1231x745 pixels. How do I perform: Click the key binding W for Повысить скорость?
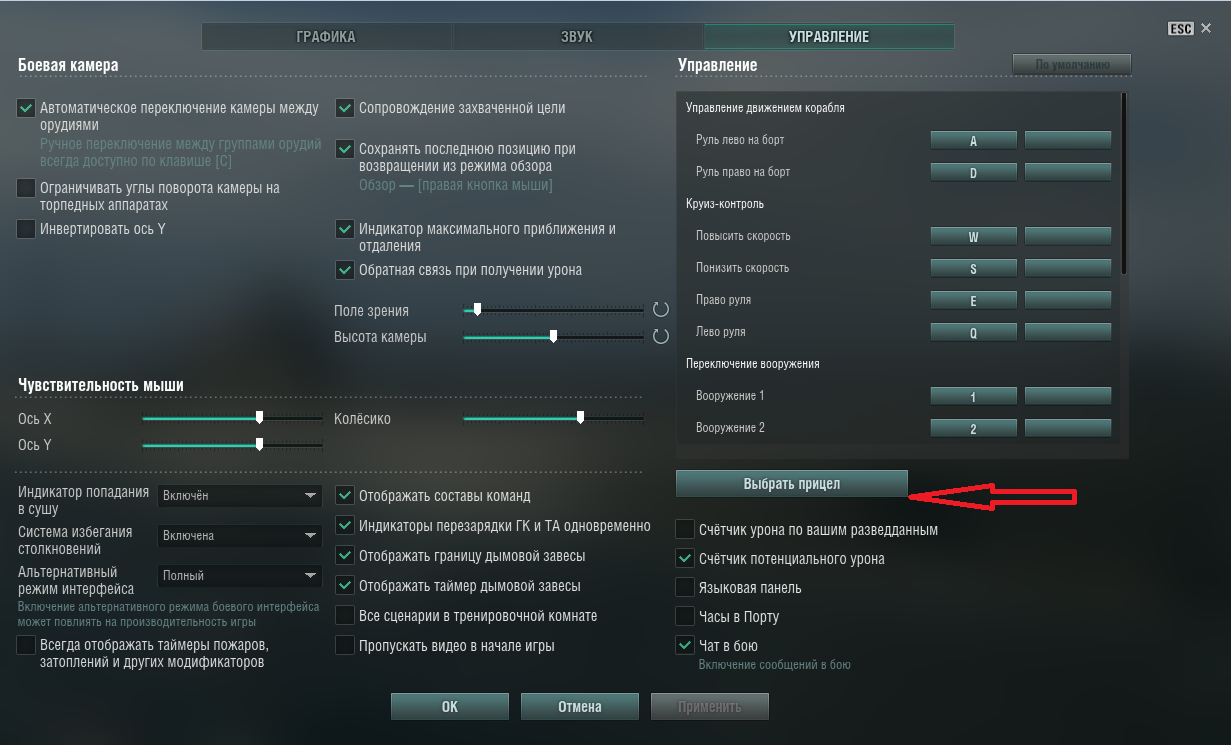coord(974,237)
